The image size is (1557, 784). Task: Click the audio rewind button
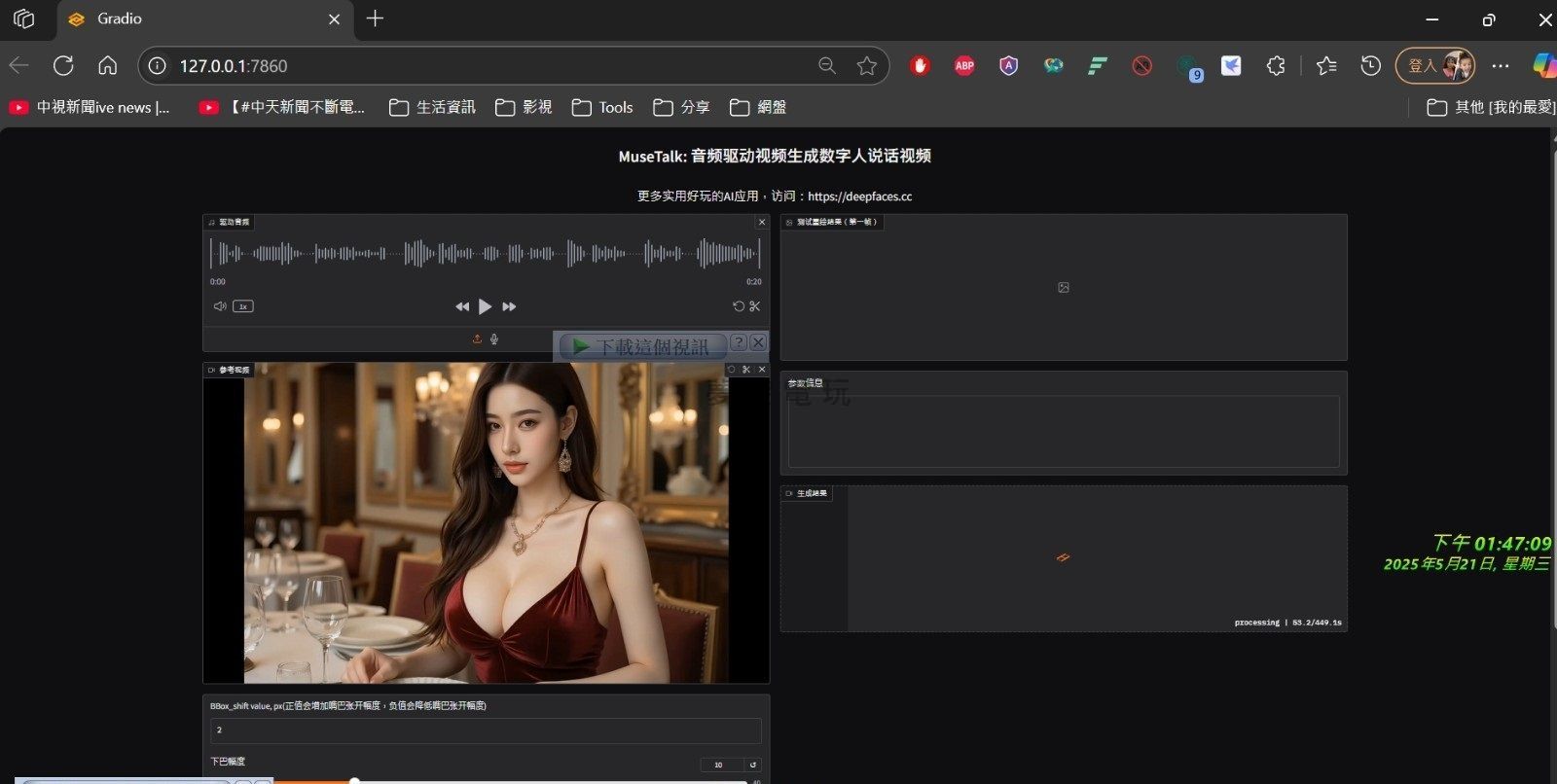pyautogui.click(x=462, y=306)
